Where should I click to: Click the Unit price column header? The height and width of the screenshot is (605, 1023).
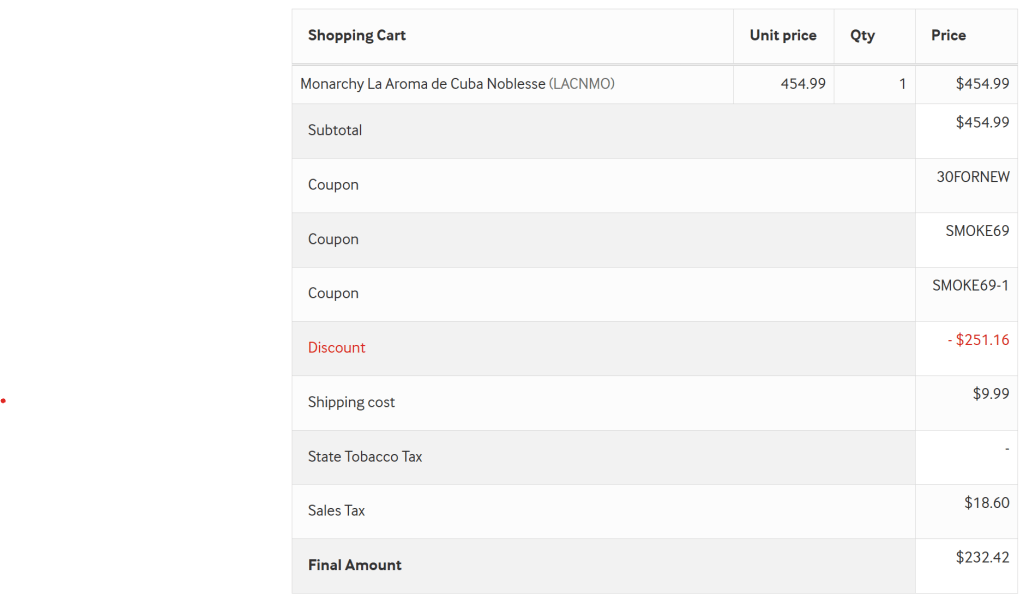point(782,36)
